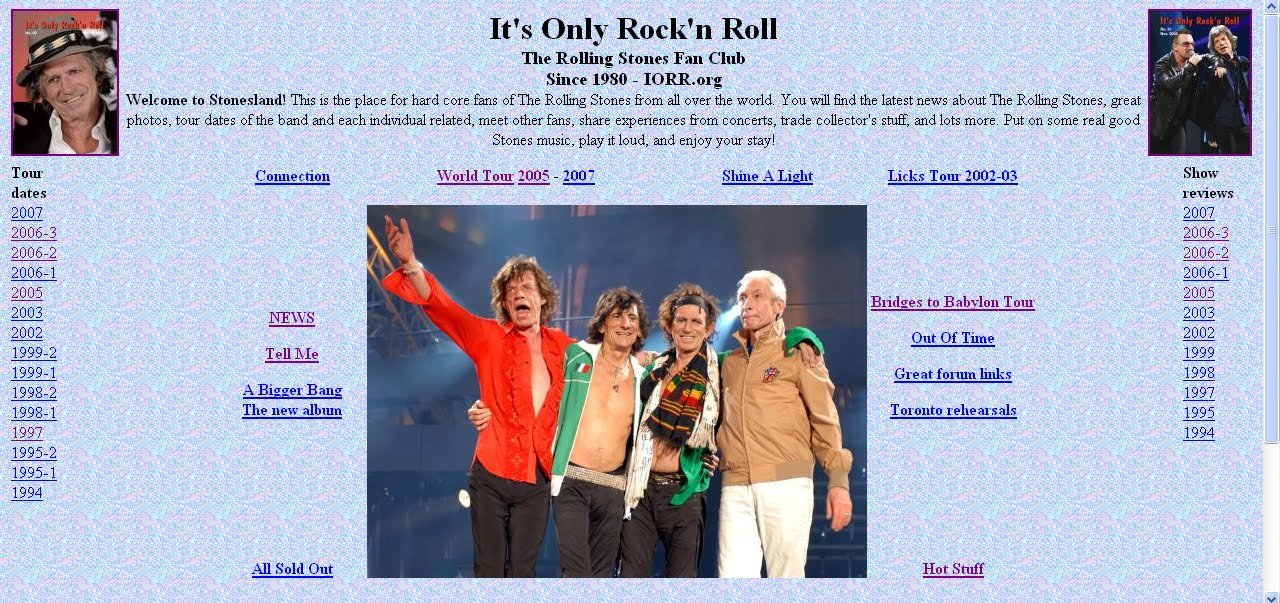Select 1998 under Show reviews
The image size is (1280, 603).
1199,373
